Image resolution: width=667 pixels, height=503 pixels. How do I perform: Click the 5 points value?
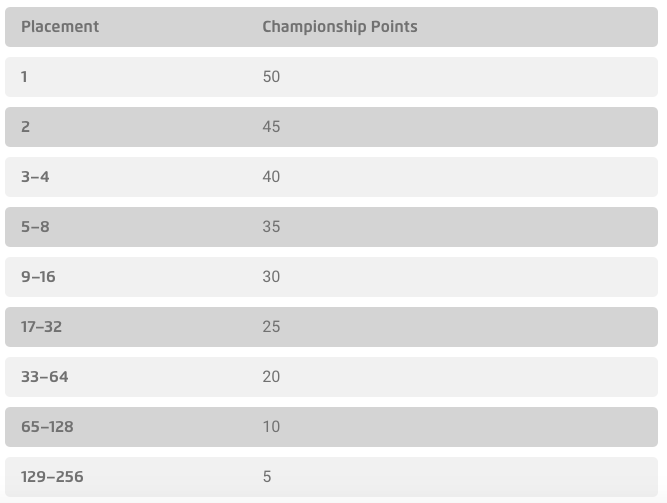click(267, 477)
